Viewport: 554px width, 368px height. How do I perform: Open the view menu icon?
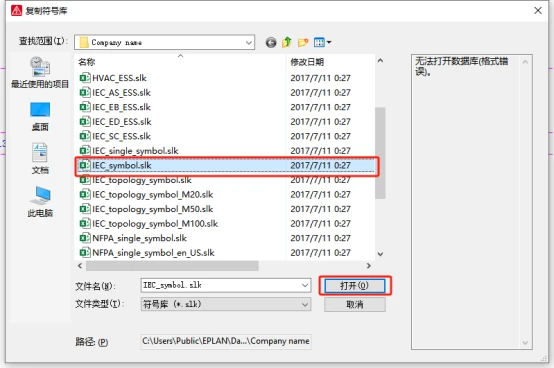(x=323, y=43)
